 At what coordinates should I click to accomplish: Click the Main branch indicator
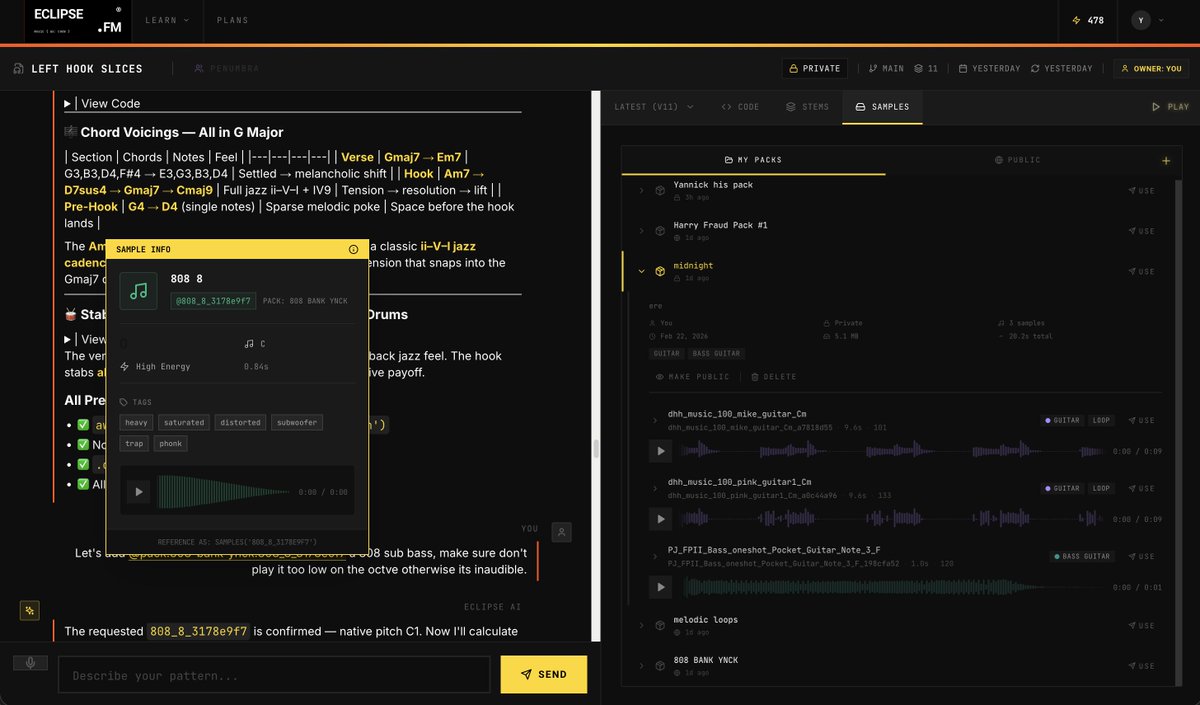pos(886,69)
